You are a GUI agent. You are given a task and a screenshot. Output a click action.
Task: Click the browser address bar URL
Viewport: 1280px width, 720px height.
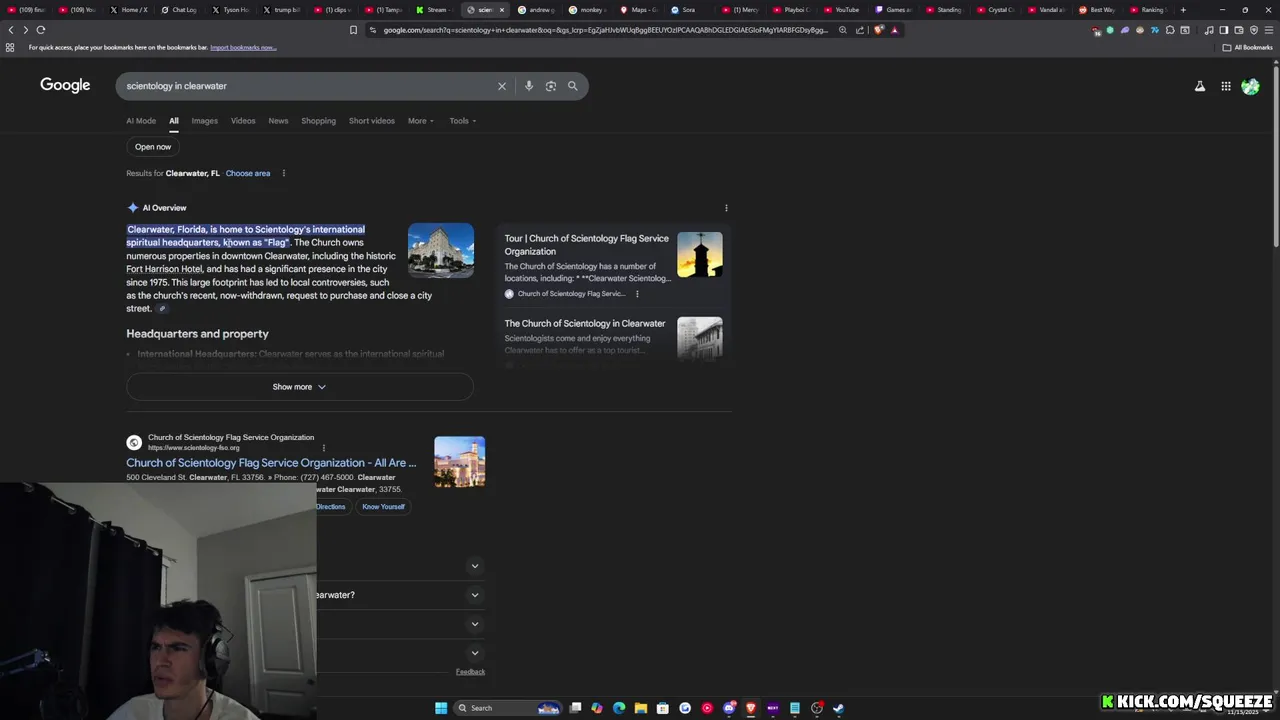605,30
